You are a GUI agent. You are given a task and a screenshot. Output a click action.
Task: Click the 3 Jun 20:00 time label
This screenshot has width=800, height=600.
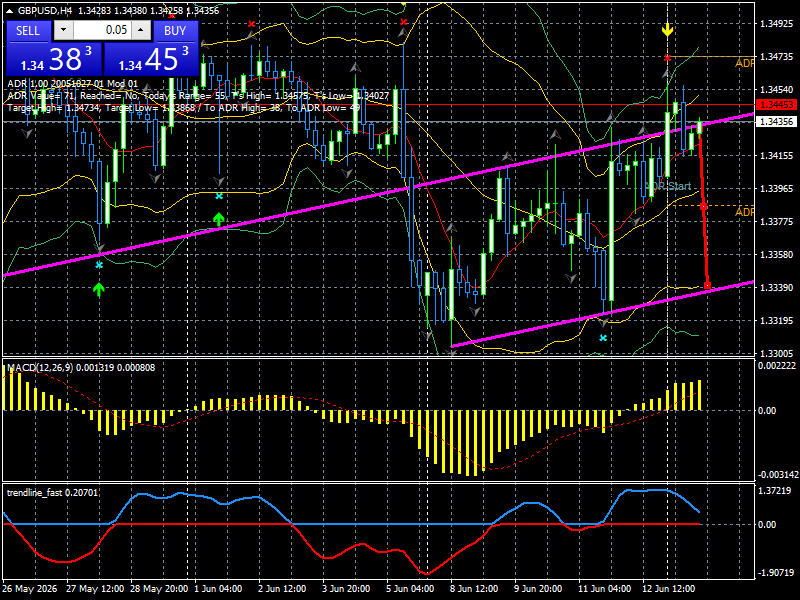tap(346, 588)
